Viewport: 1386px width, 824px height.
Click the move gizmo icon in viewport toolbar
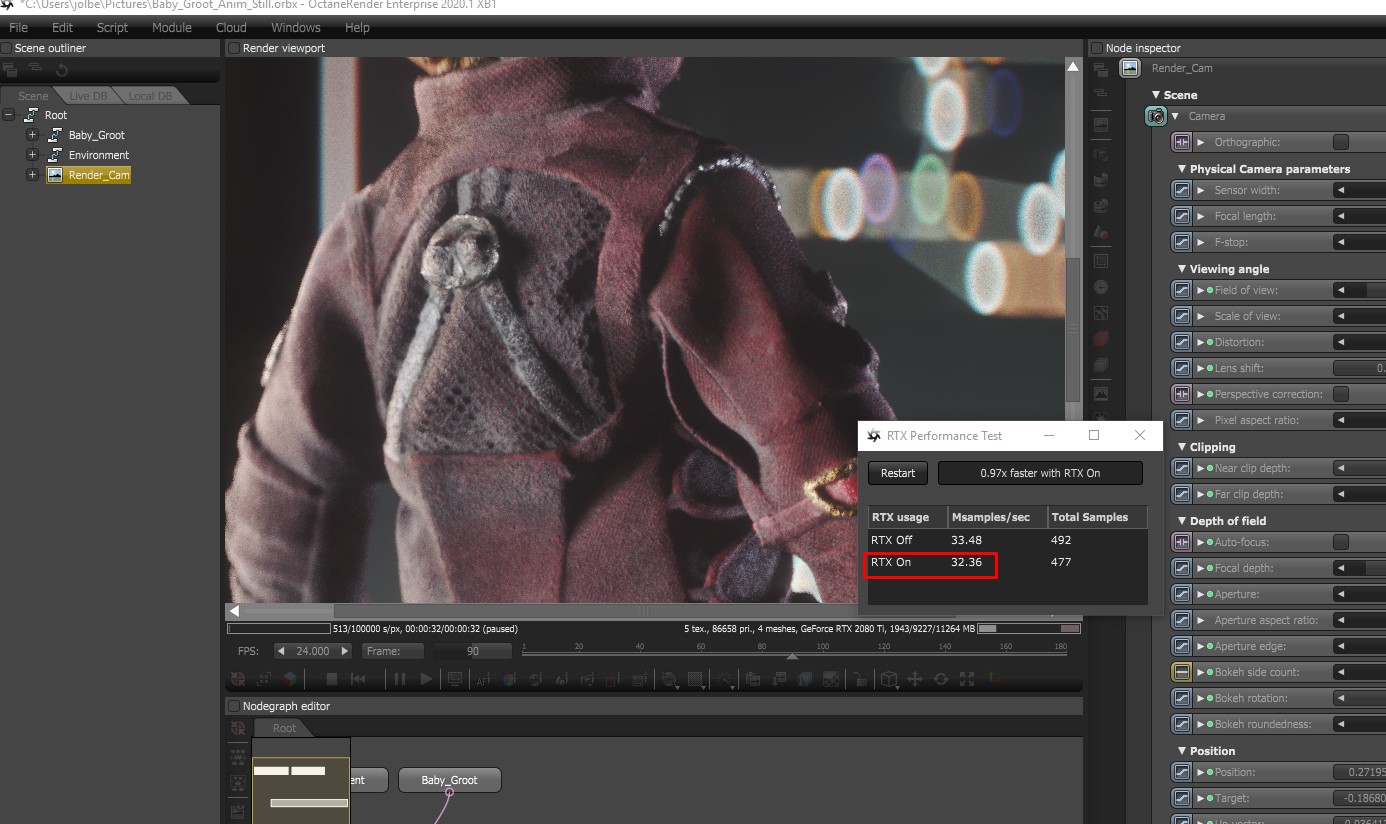click(x=914, y=679)
